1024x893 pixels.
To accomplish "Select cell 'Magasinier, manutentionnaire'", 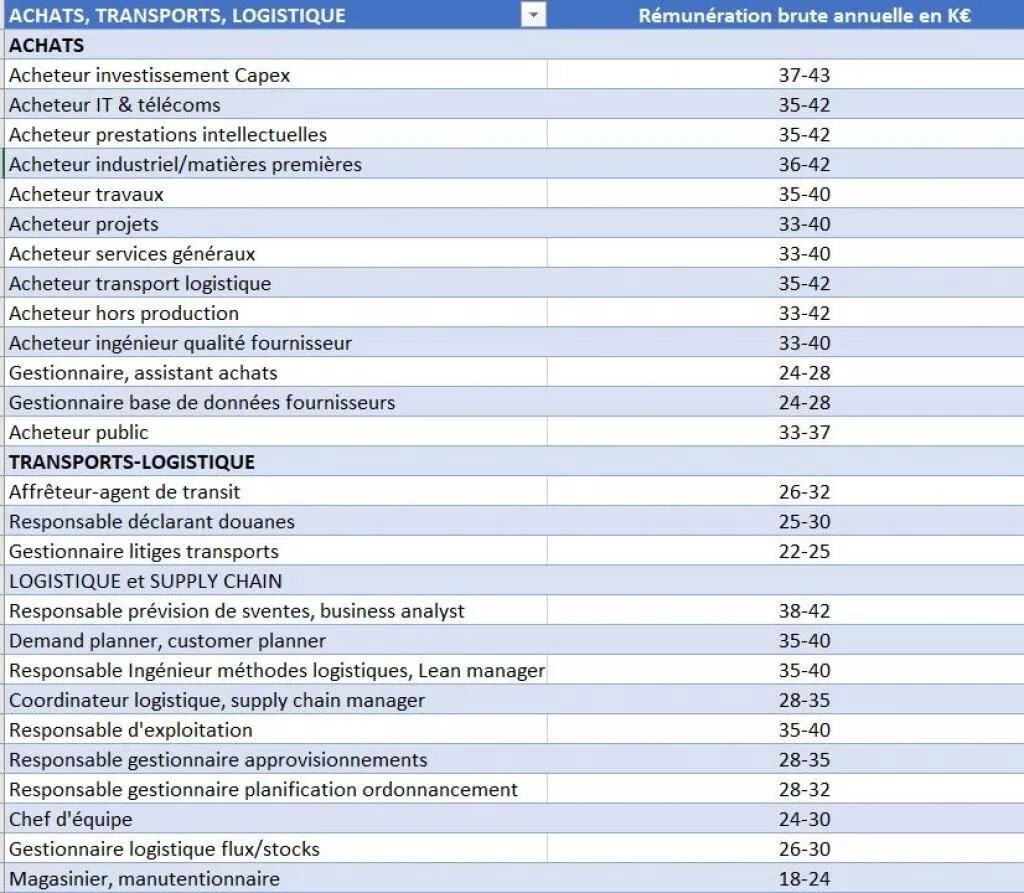I will (276, 877).
